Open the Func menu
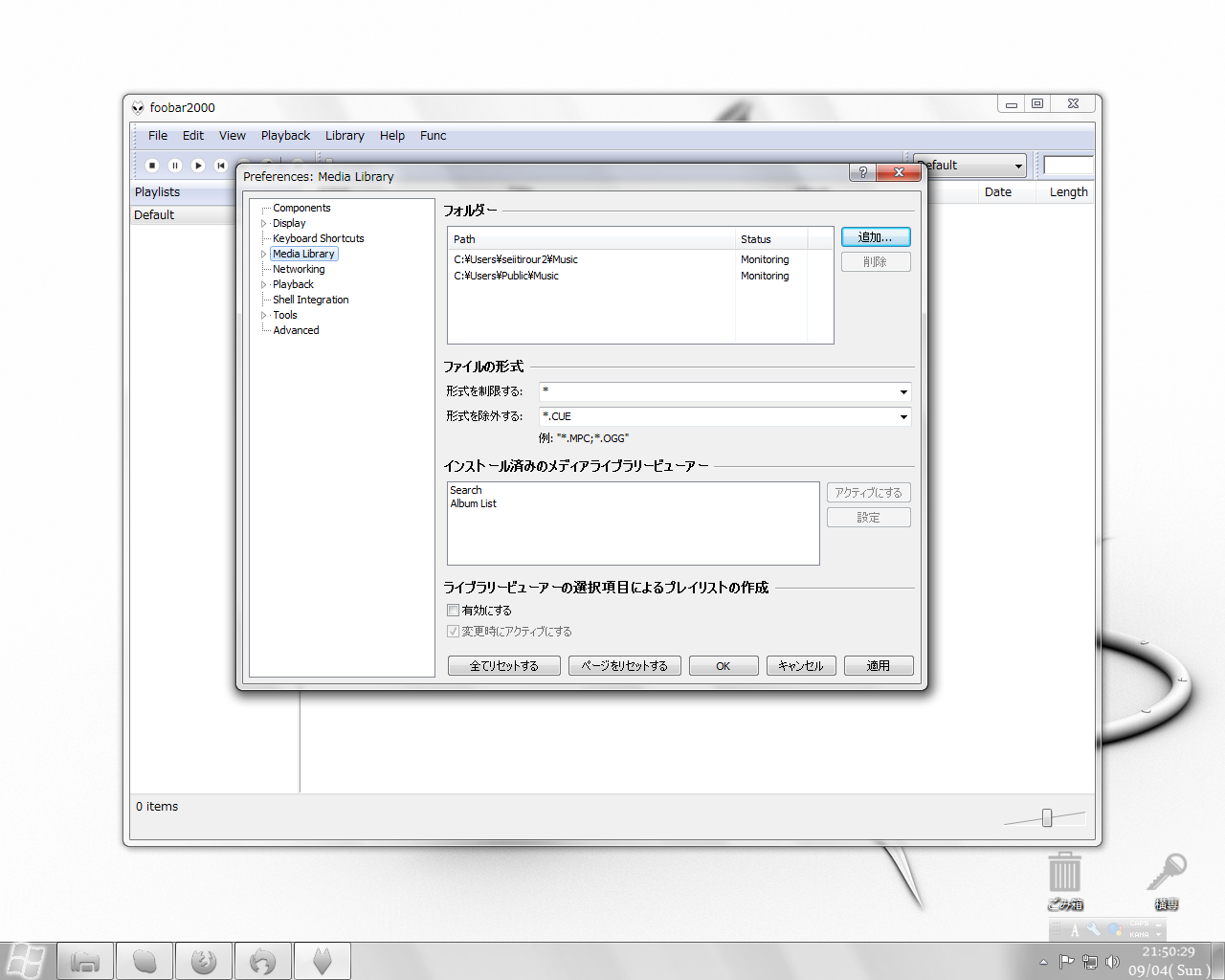This screenshot has height=980, width=1225. [434, 136]
